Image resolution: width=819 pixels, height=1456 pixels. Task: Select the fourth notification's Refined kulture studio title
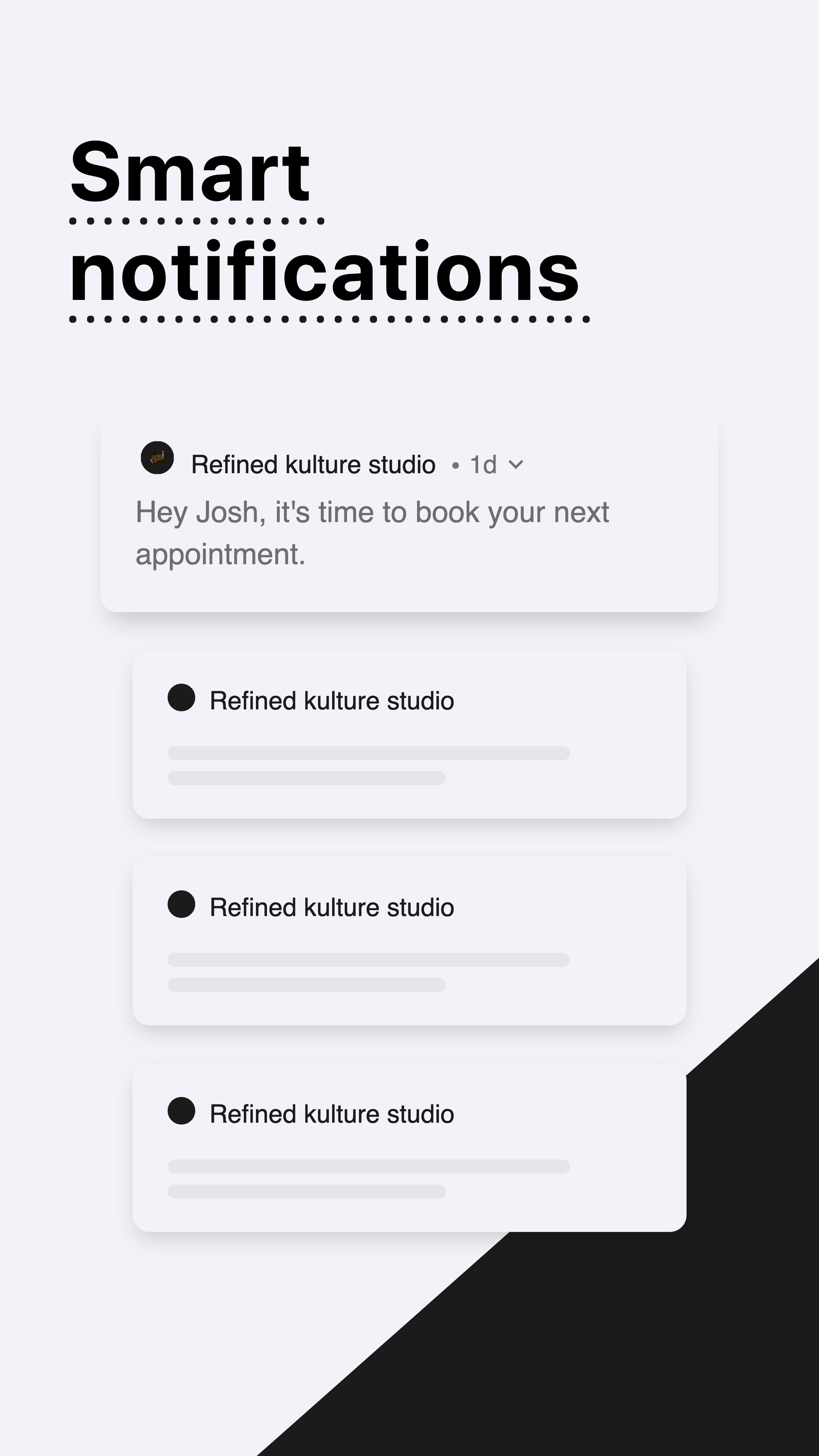pyautogui.click(x=332, y=1115)
